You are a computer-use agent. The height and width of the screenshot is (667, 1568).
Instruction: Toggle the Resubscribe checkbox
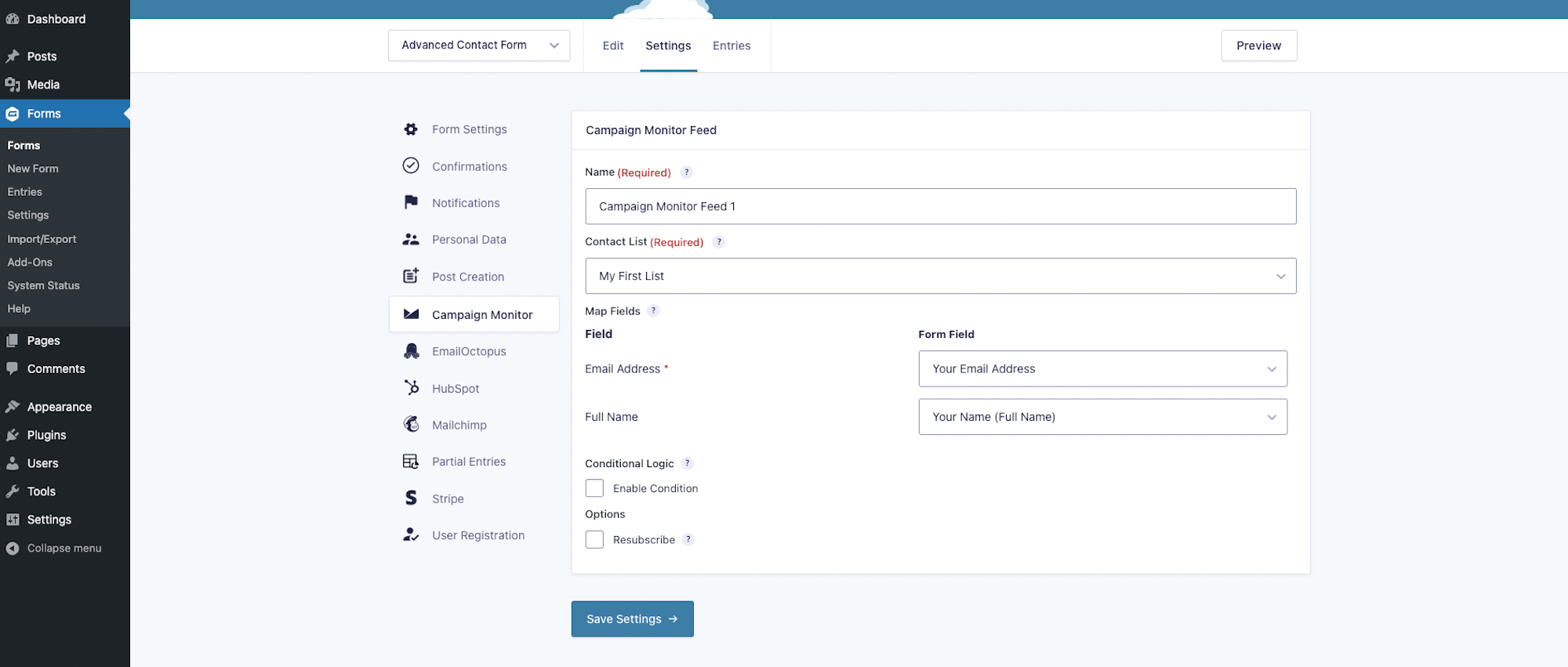(594, 539)
